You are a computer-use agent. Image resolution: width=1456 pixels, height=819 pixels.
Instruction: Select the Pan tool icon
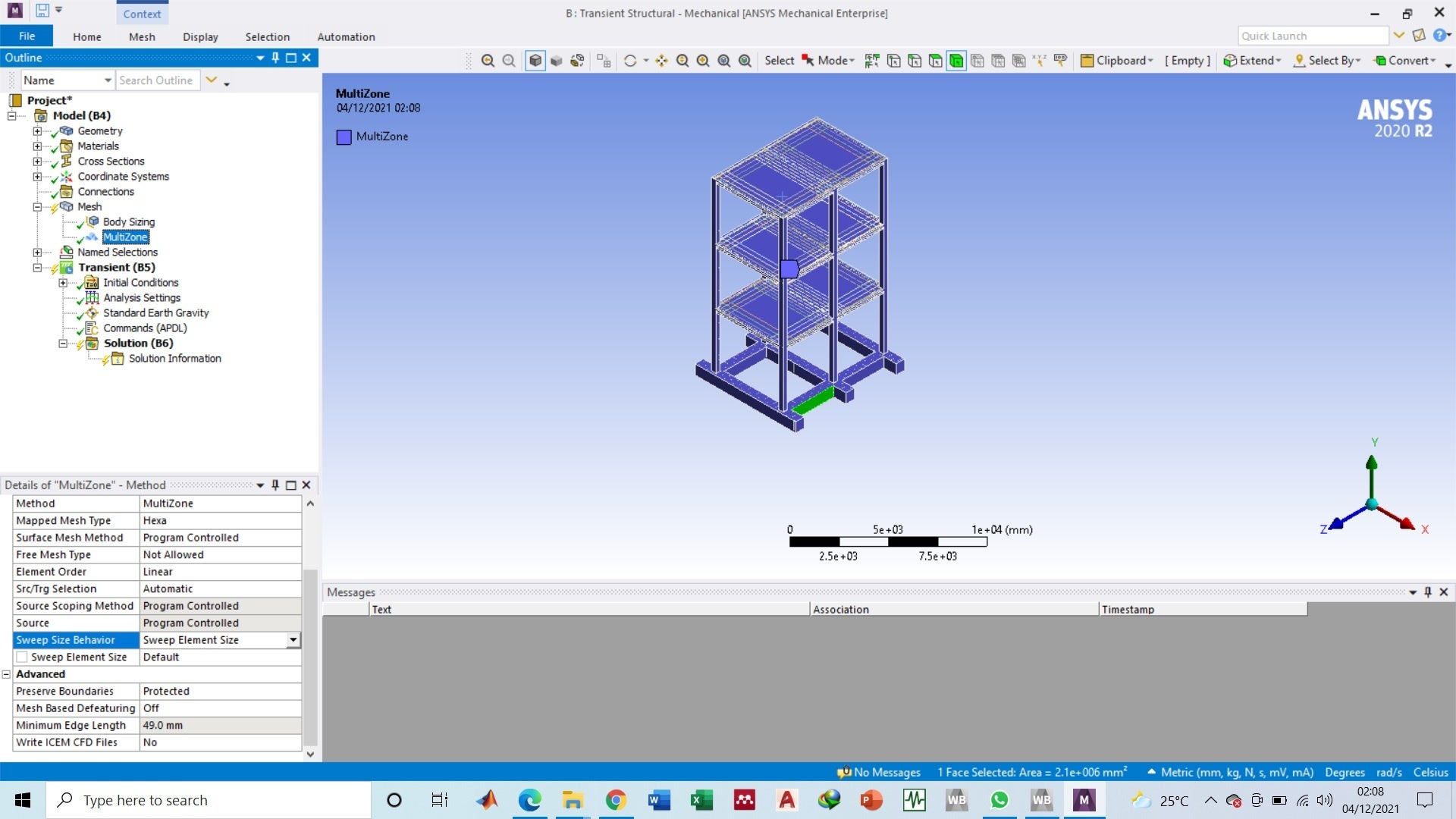[662, 61]
